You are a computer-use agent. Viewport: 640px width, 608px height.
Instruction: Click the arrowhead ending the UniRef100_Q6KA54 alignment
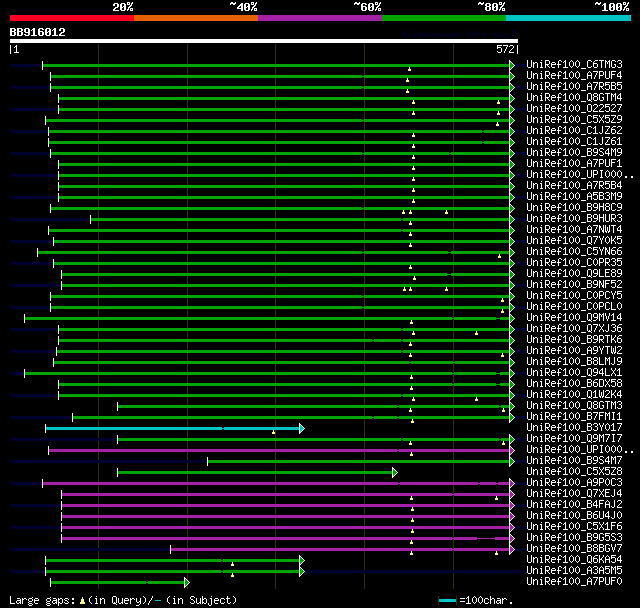pyautogui.click(x=302, y=561)
